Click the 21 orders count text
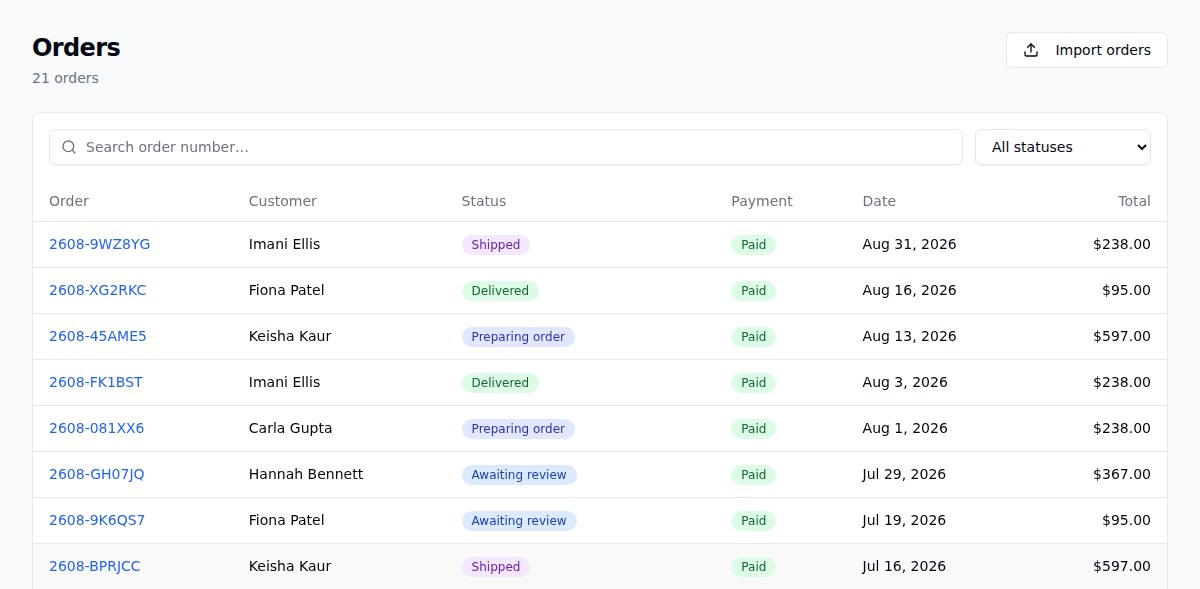Image resolution: width=1200 pixels, height=589 pixels. 65,78
